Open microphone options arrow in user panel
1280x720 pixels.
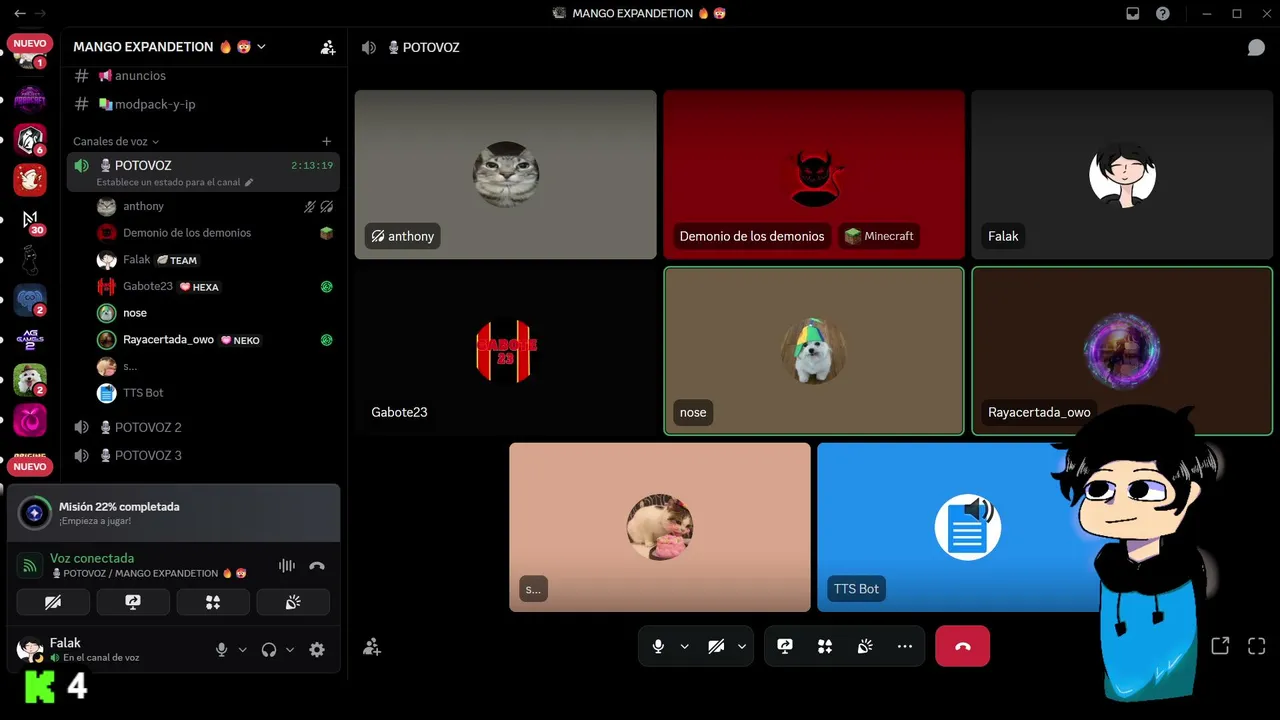point(242,650)
